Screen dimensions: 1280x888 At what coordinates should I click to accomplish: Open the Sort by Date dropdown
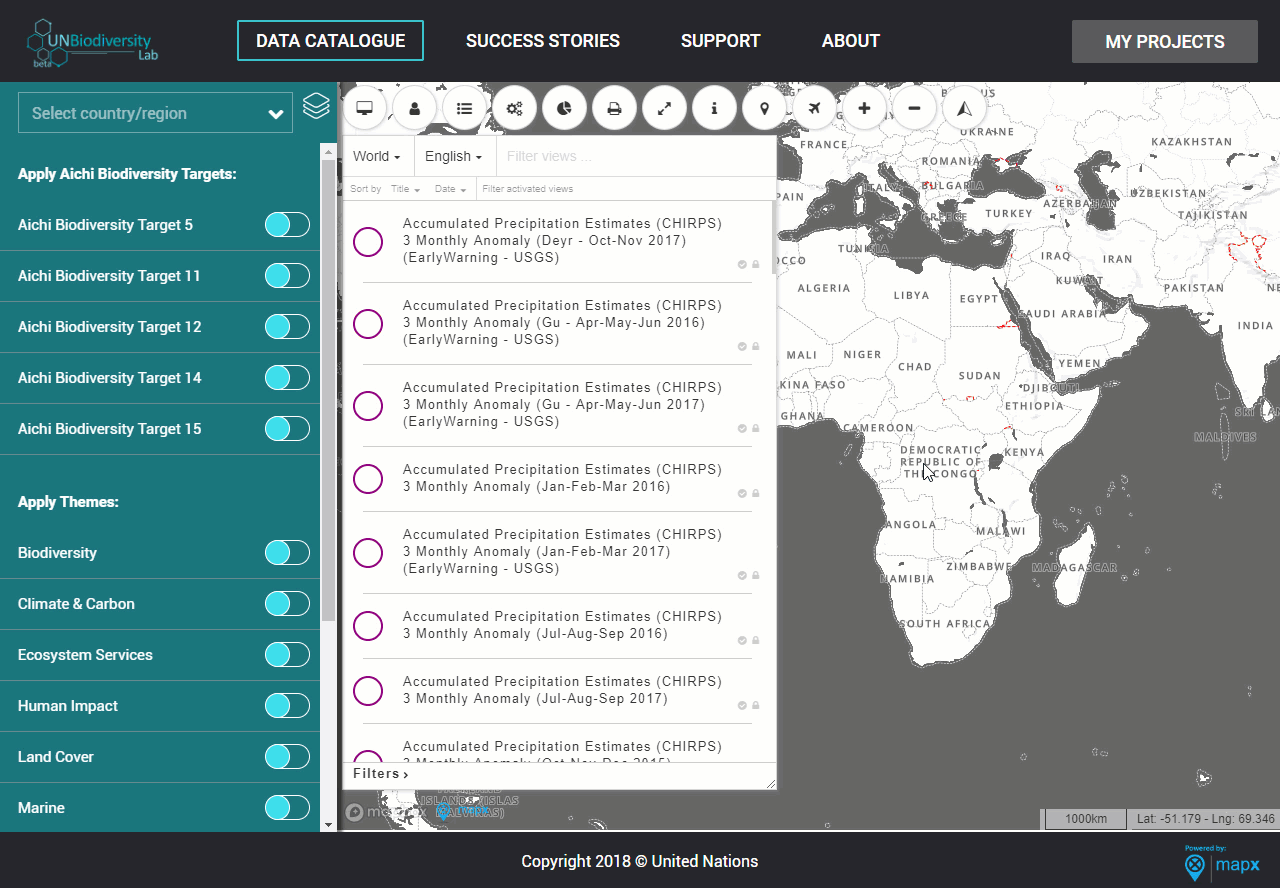coord(448,189)
